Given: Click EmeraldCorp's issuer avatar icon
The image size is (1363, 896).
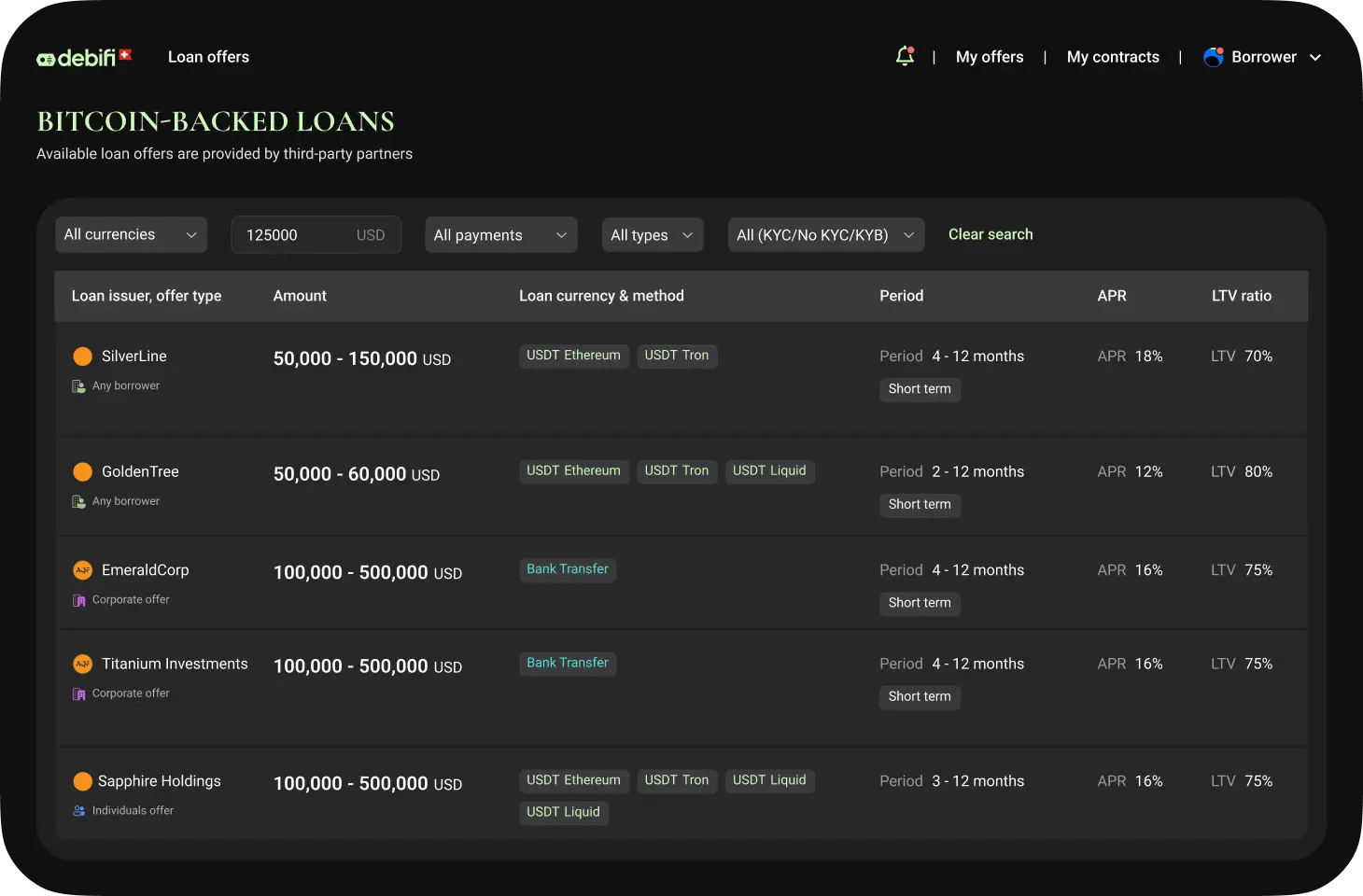Looking at the screenshot, I should tap(82, 570).
